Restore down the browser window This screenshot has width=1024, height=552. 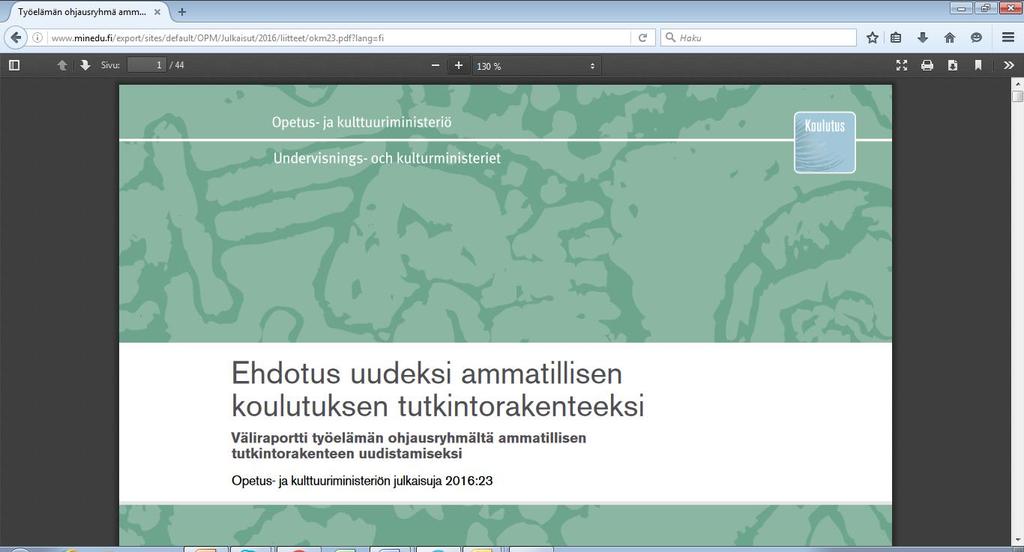click(x=985, y=8)
